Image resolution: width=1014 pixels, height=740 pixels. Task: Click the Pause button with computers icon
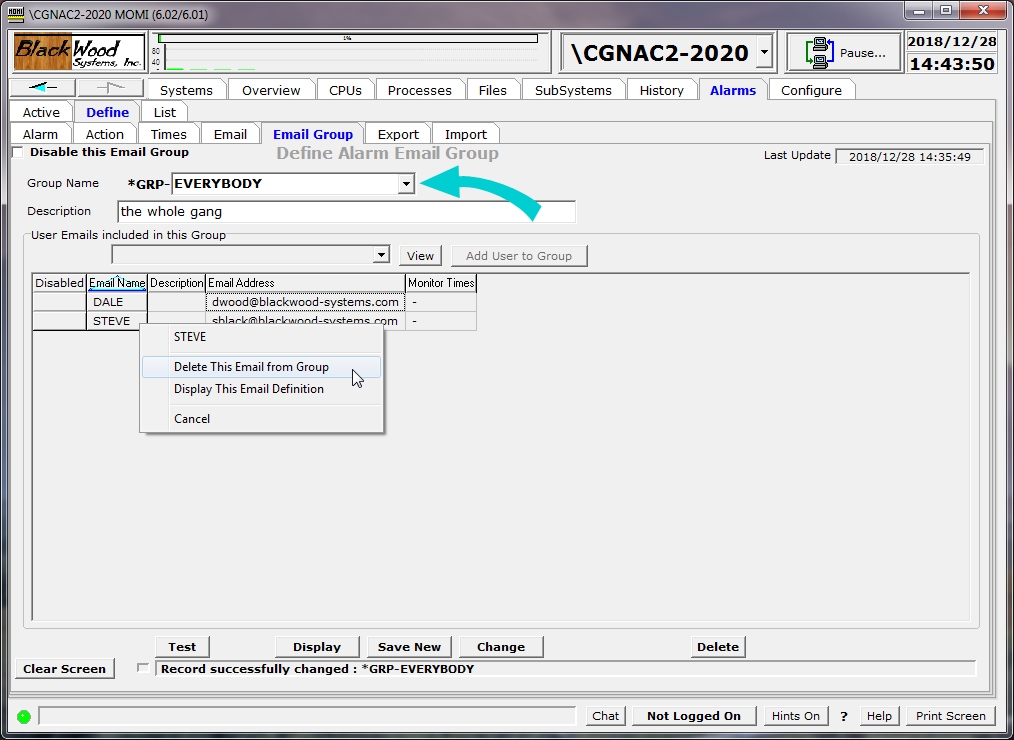(843, 53)
